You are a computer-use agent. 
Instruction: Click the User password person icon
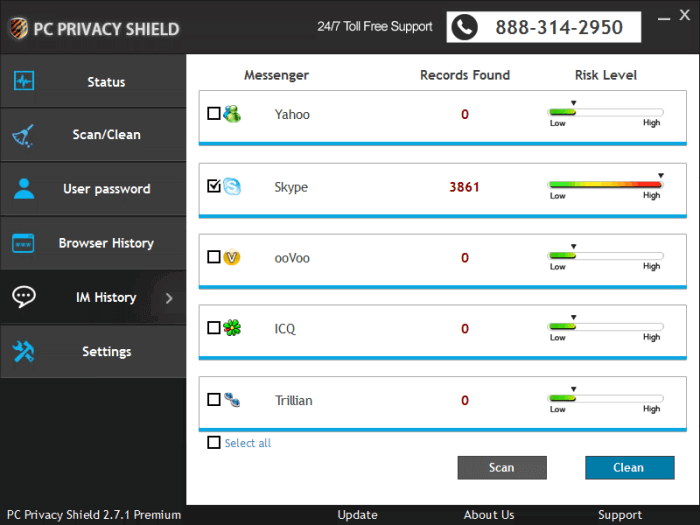(x=24, y=188)
